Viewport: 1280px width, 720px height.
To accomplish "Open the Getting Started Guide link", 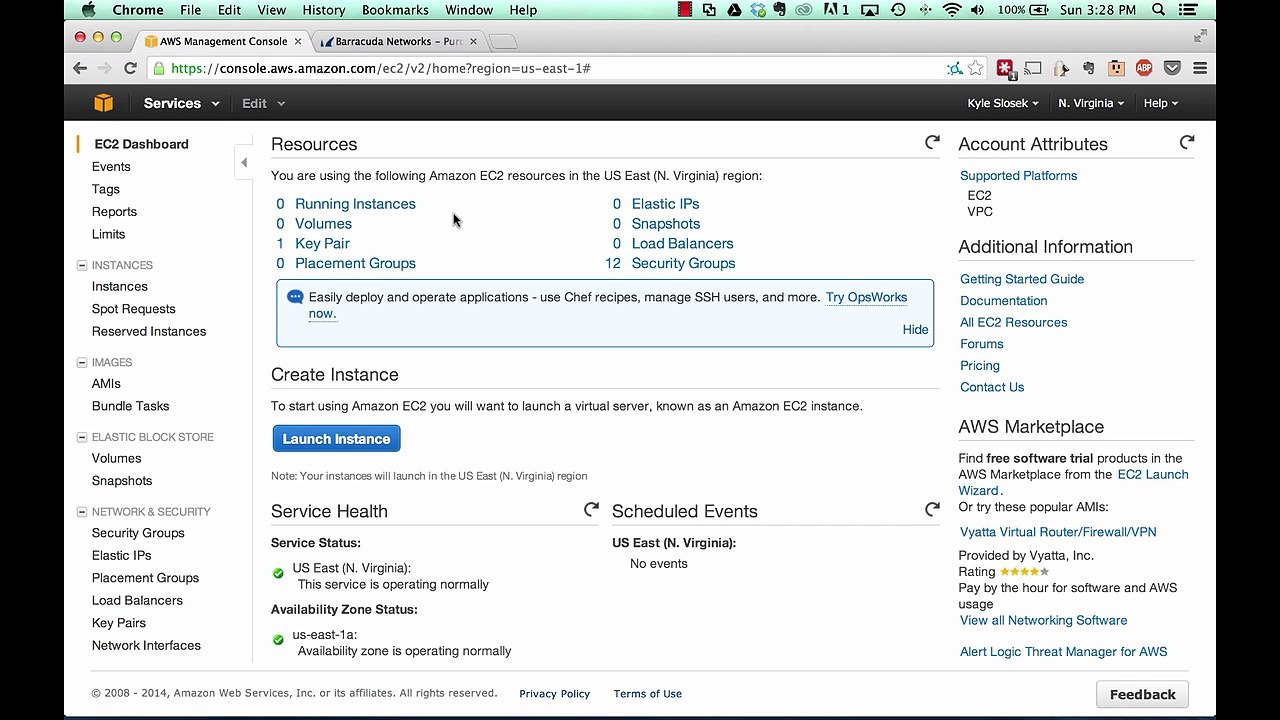I will (1022, 279).
